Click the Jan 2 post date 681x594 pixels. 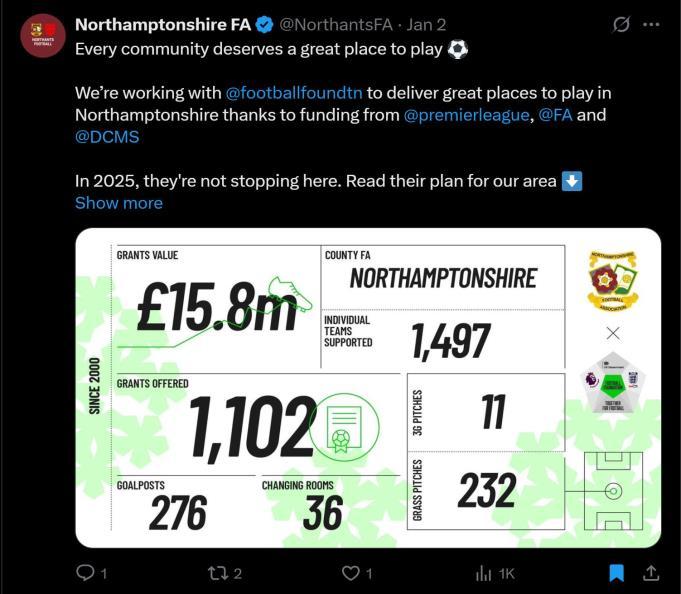point(428,24)
